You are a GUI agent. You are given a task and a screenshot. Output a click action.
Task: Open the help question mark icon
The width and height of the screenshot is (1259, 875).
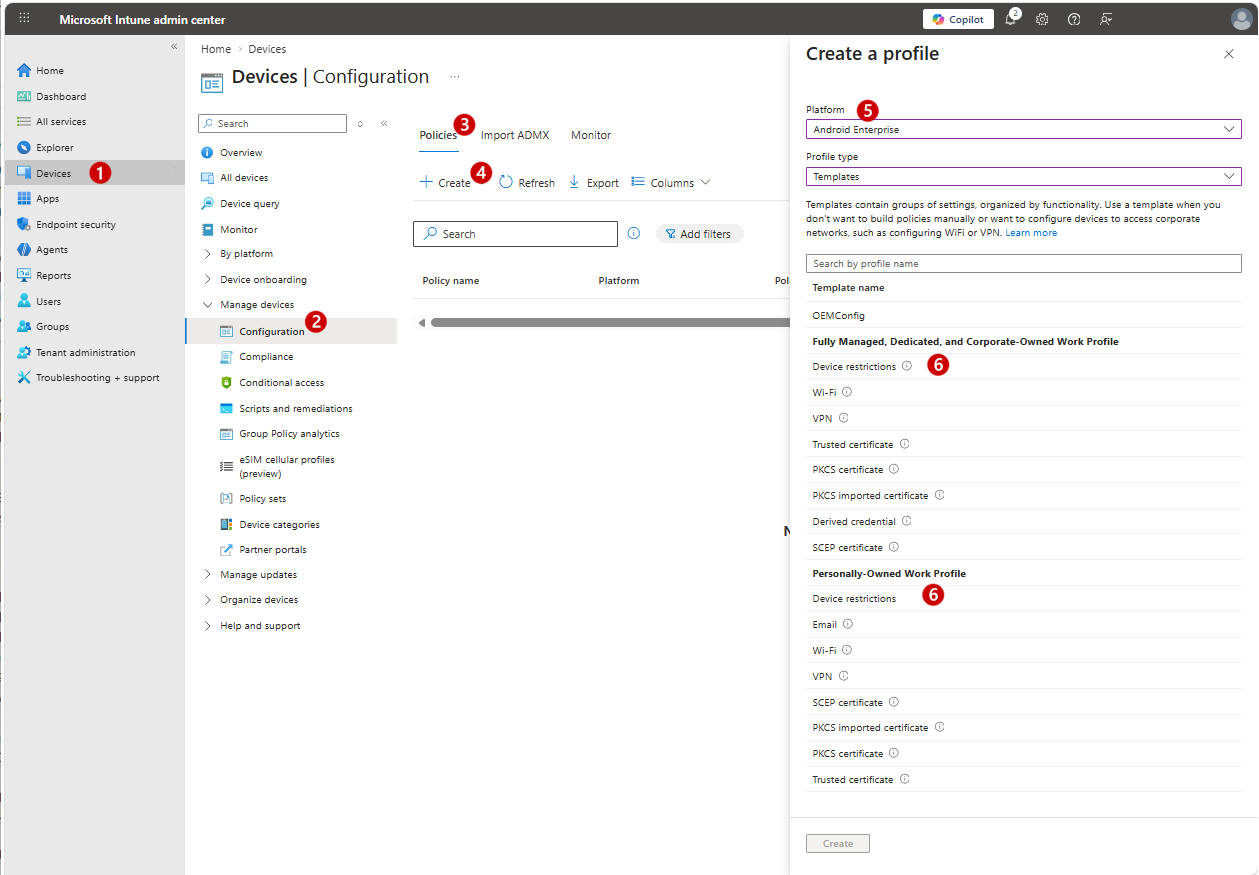(1074, 19)
